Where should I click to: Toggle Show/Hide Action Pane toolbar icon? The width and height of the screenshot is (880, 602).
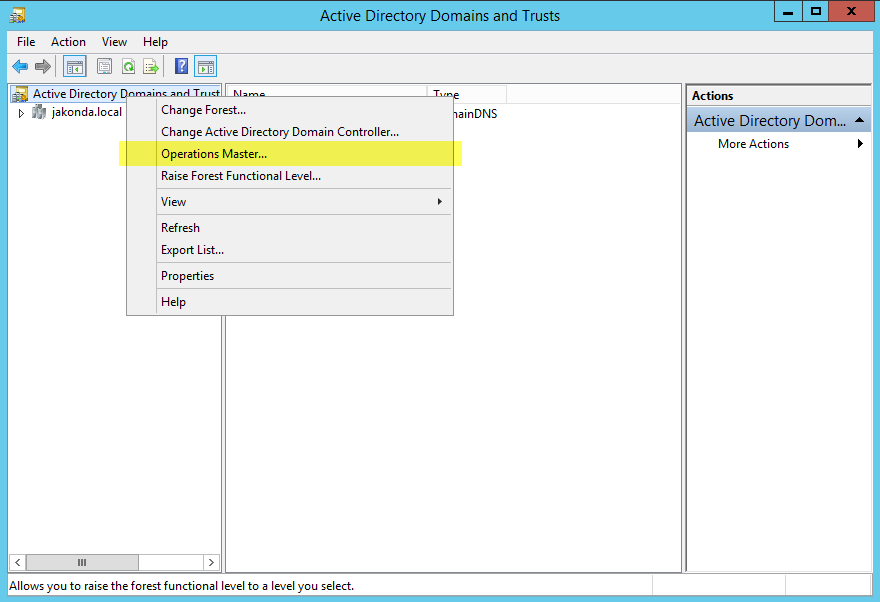[x=205, y=67]
